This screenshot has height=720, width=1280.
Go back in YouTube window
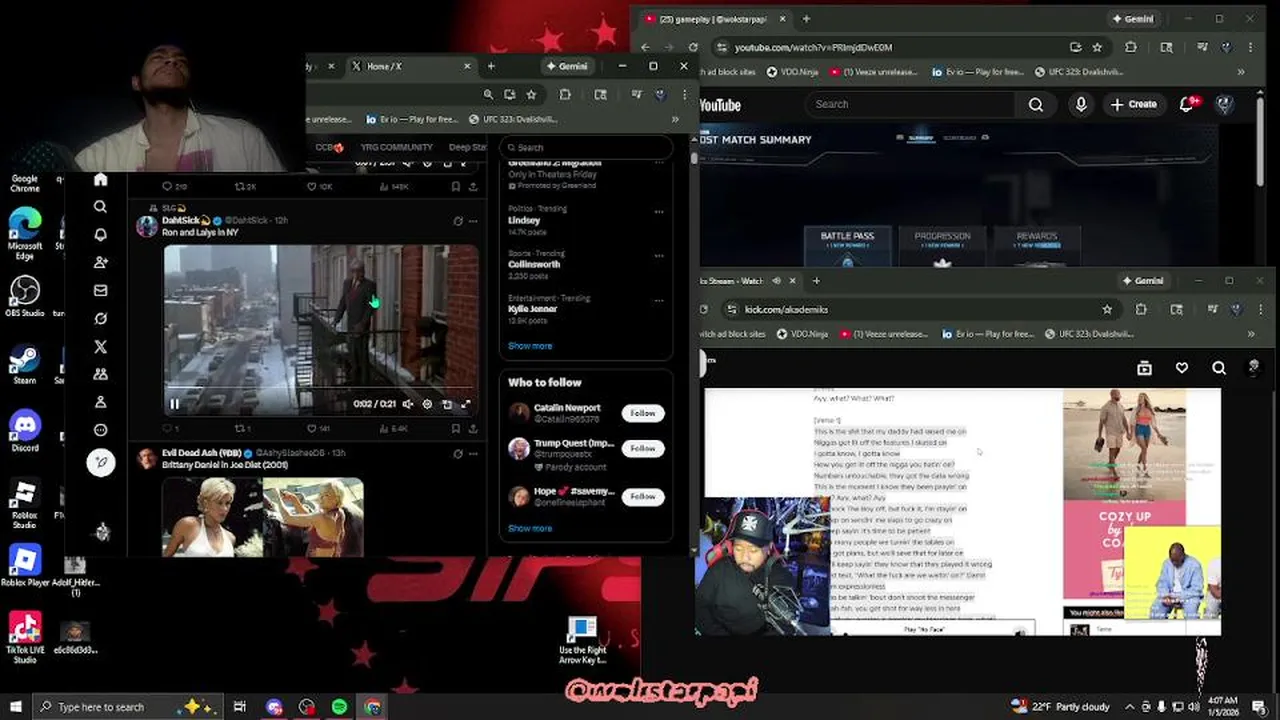coord(645,47)
